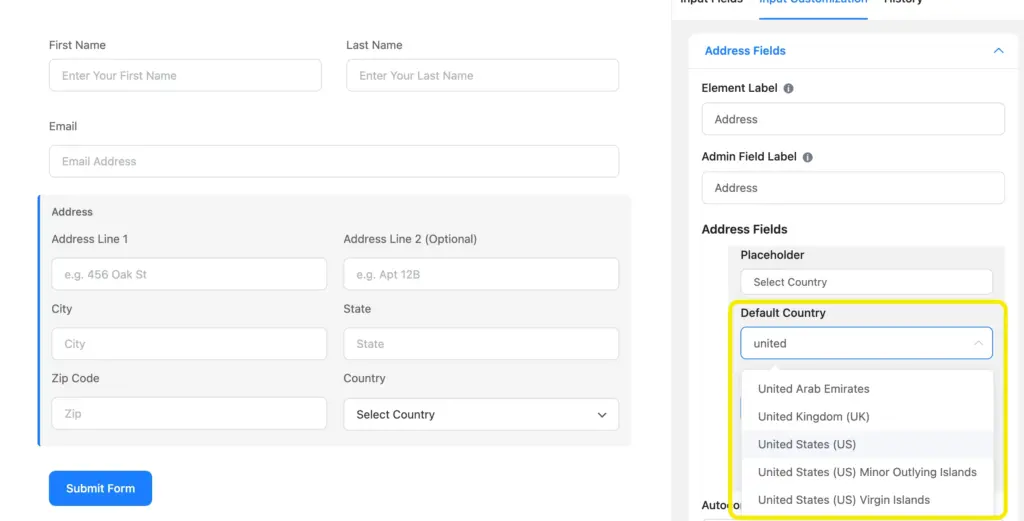Click the City input box

(x=189, y=344)
